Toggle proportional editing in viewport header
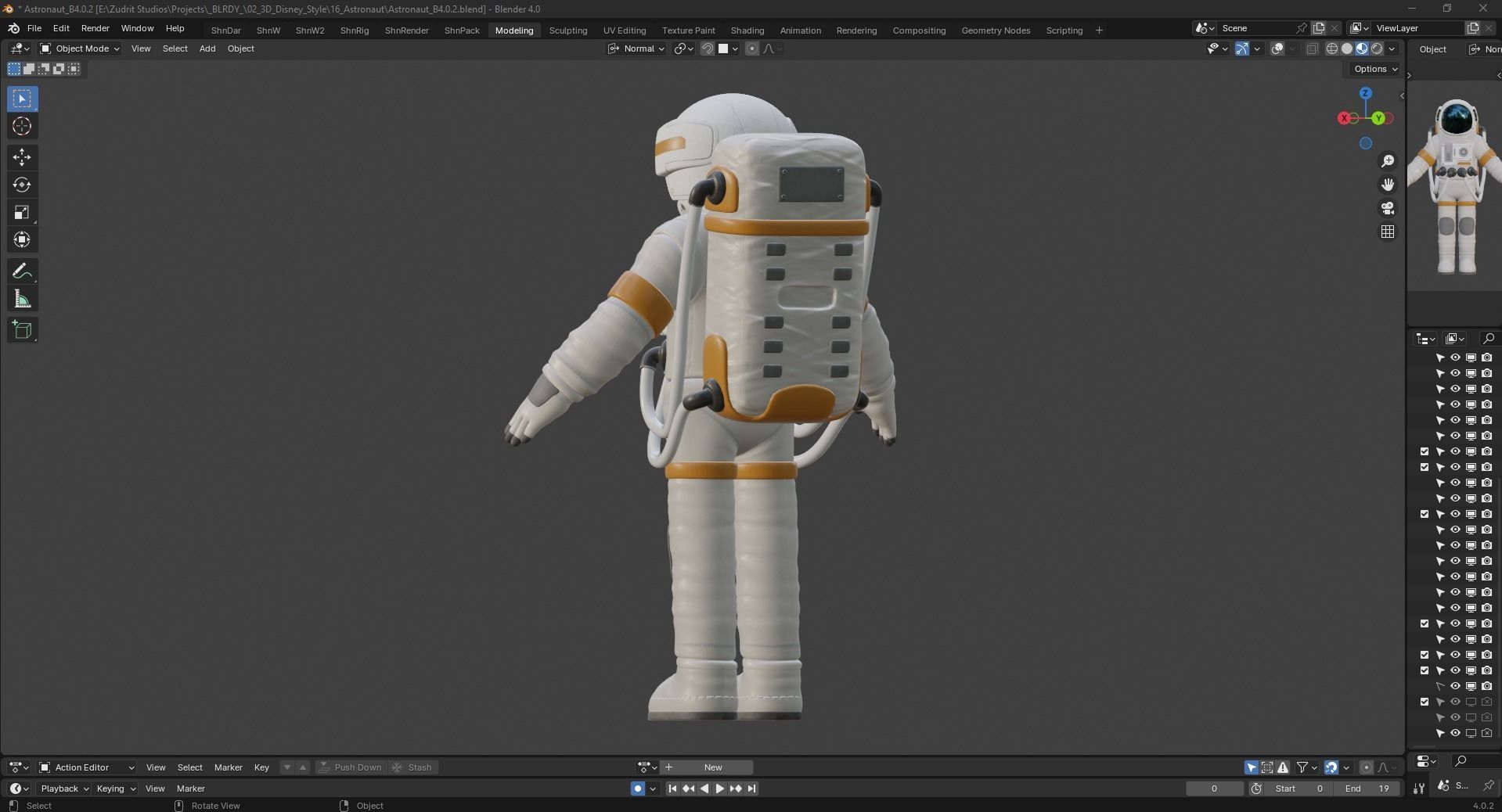1502x812 pixels. tap(752, 49)
